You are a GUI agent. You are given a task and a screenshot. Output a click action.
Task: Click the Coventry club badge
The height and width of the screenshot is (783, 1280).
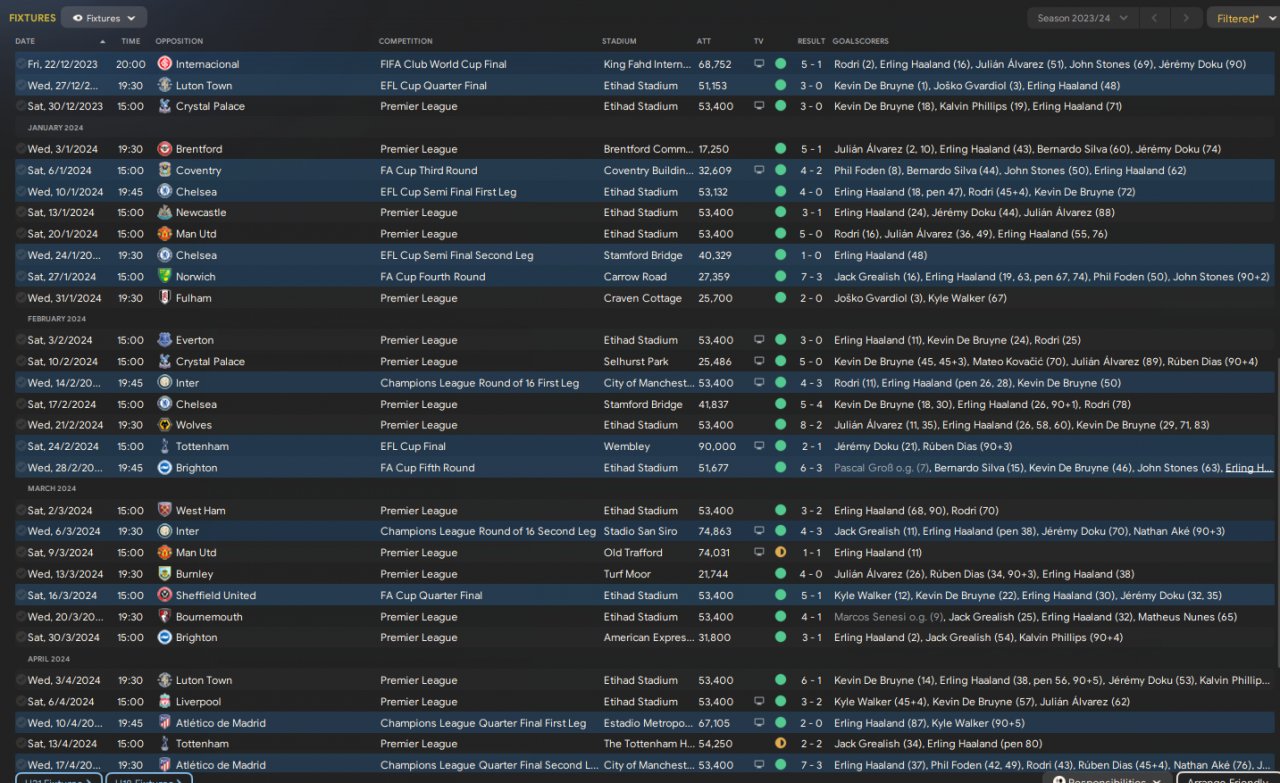click(165, 170)
